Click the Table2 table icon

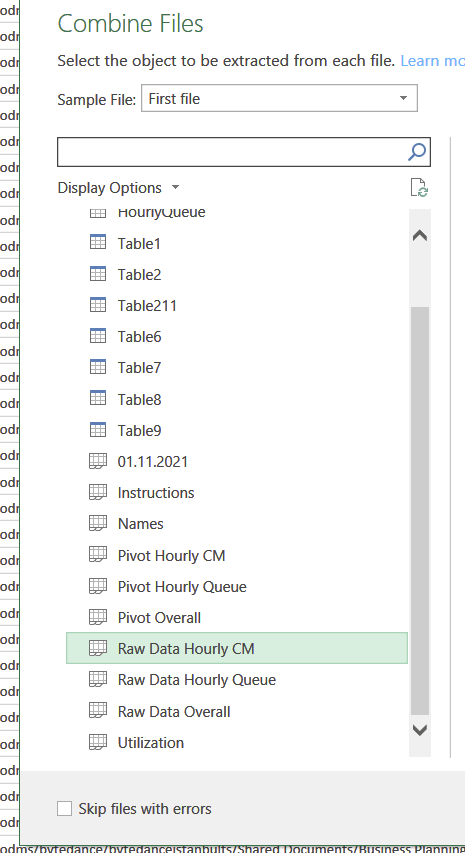click(x=97, y=274)
